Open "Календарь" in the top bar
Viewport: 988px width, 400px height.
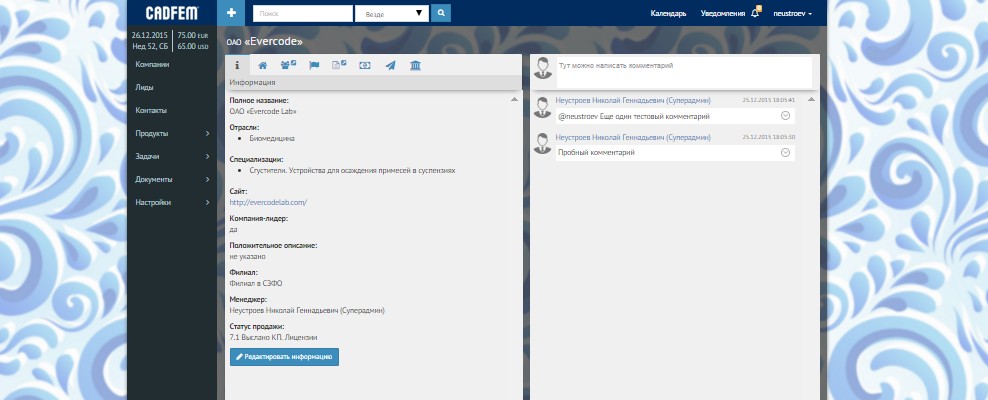click(x=668, y=14)
